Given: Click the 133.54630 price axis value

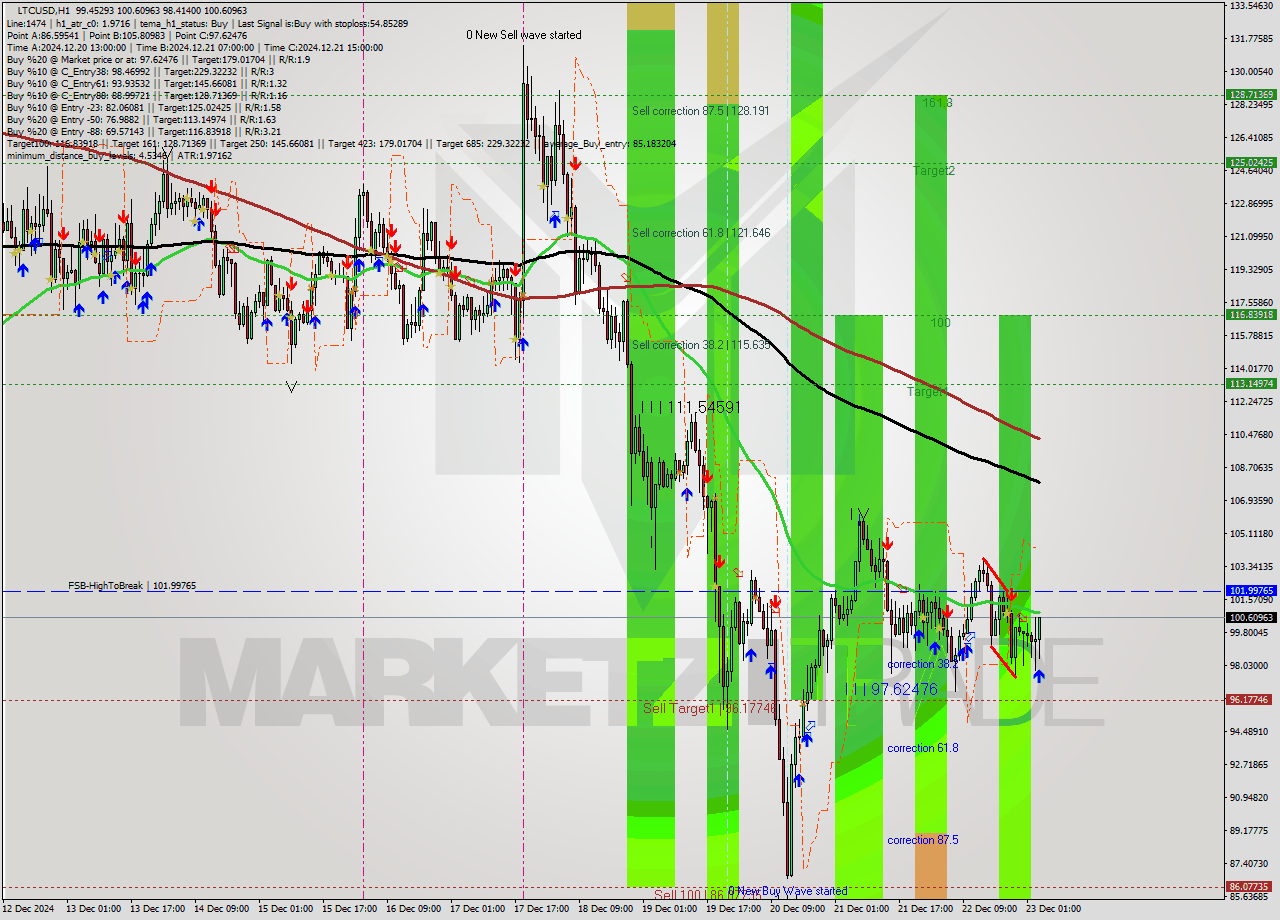Looking at the screenshot, I should point(1251,6).
